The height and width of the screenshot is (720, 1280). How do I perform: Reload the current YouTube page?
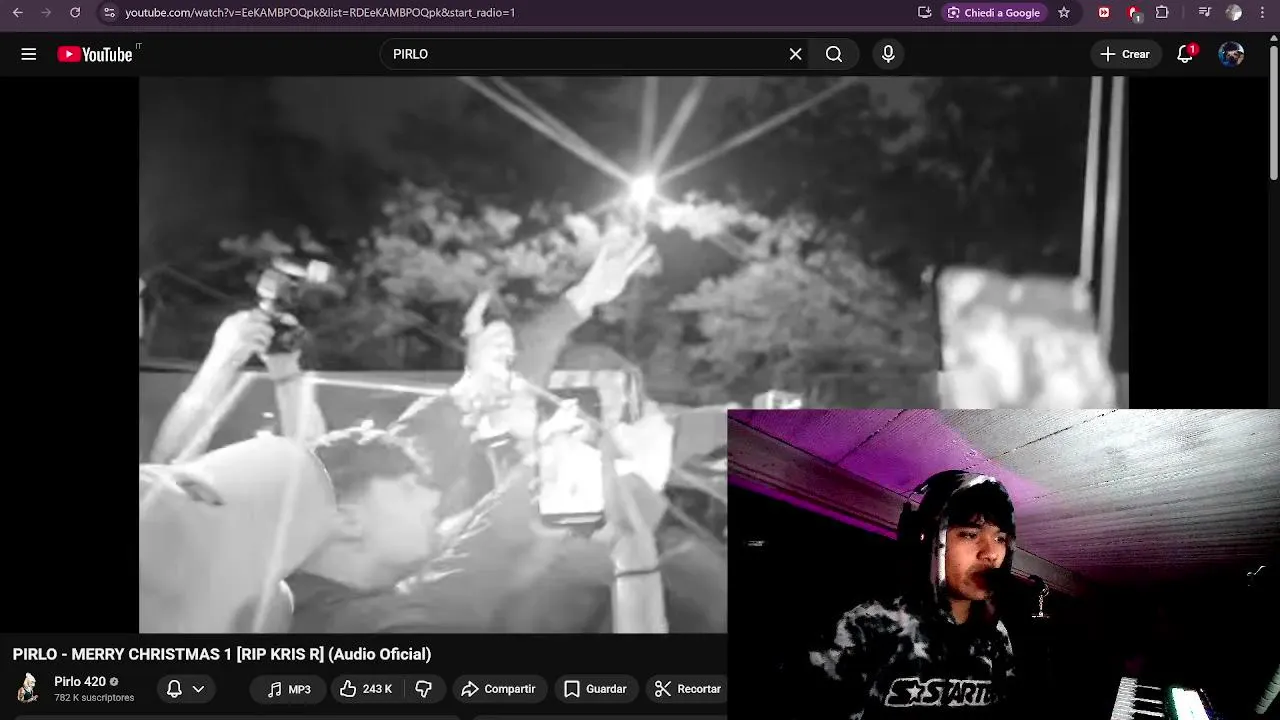click(x=75, y=12)
